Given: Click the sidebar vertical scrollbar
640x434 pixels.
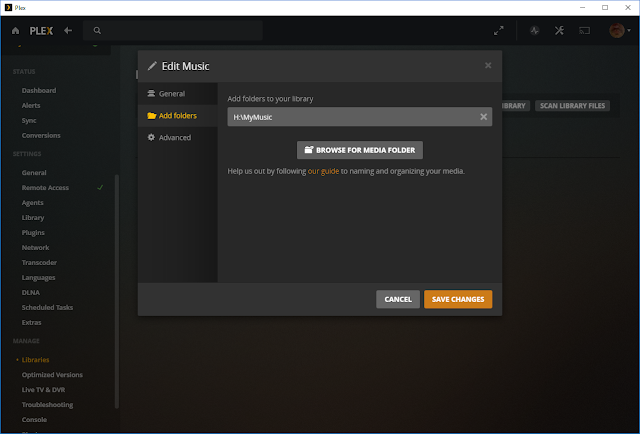Looking at the screenshot, I should [117, 292].
